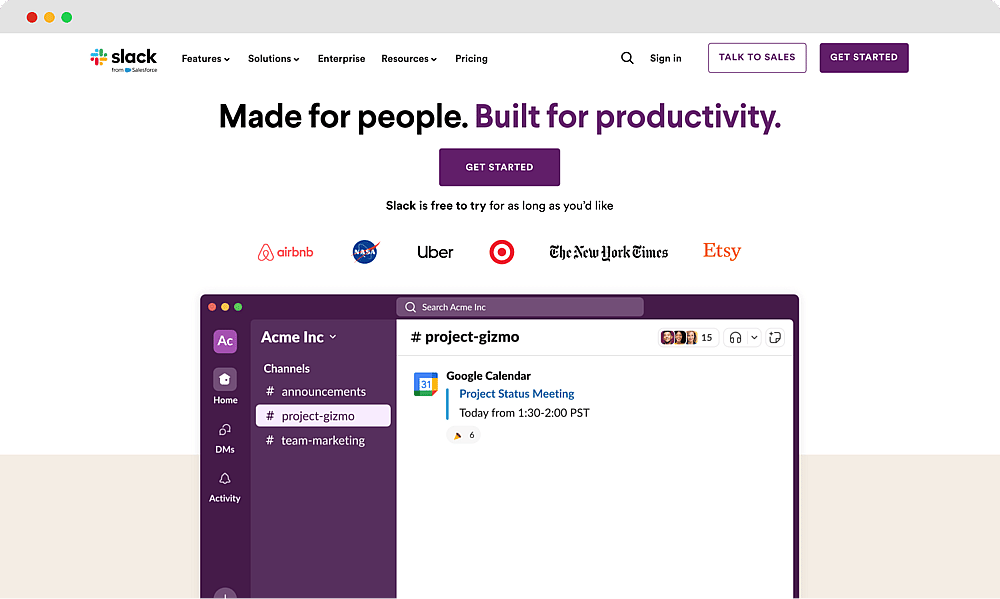
Task: Click the Channels section heading
Action: tap(286, 368)
